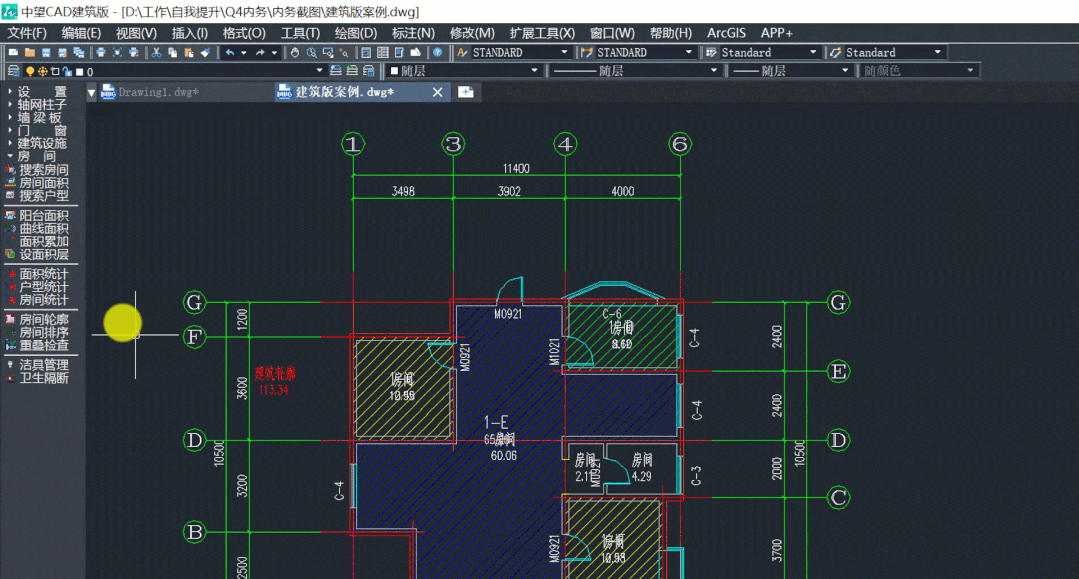Click the Multileader Style icon
This screenshot has height=579, width=1079.
coord(835,52)
